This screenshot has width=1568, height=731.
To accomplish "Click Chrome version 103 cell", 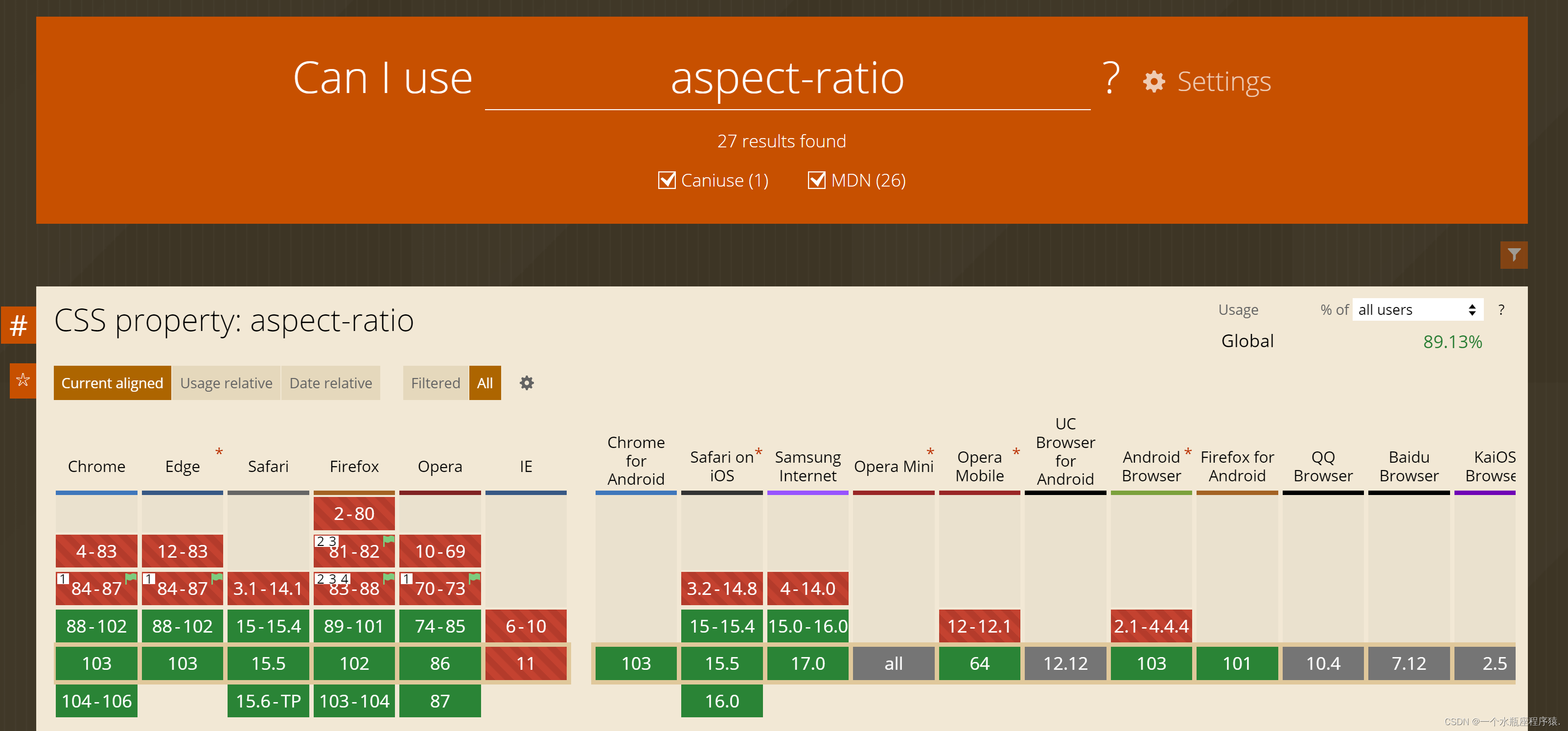I will [96, 663].
